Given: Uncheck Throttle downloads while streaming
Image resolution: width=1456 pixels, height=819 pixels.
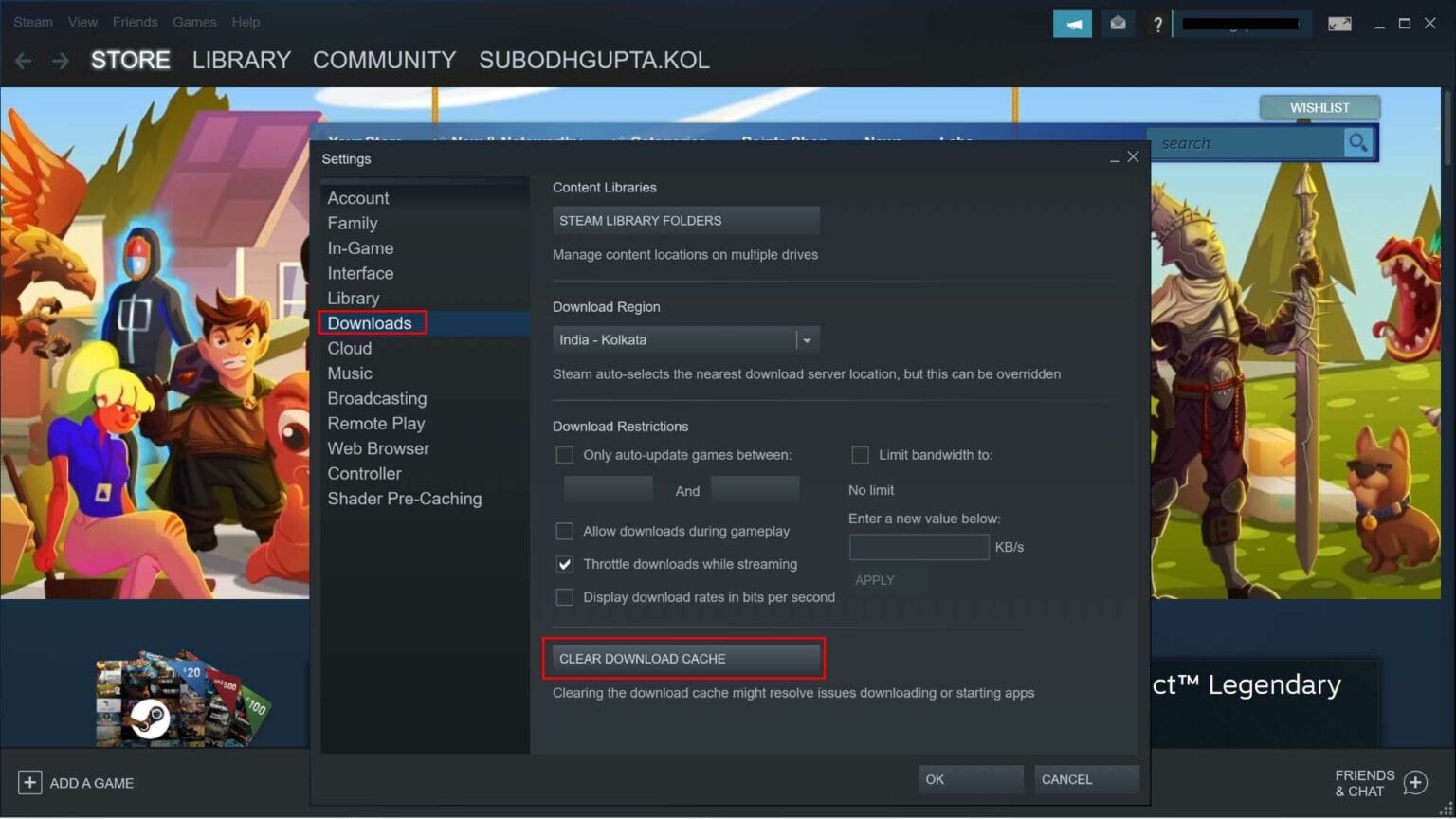Looking at the screenshot, I should coord(565,564).
